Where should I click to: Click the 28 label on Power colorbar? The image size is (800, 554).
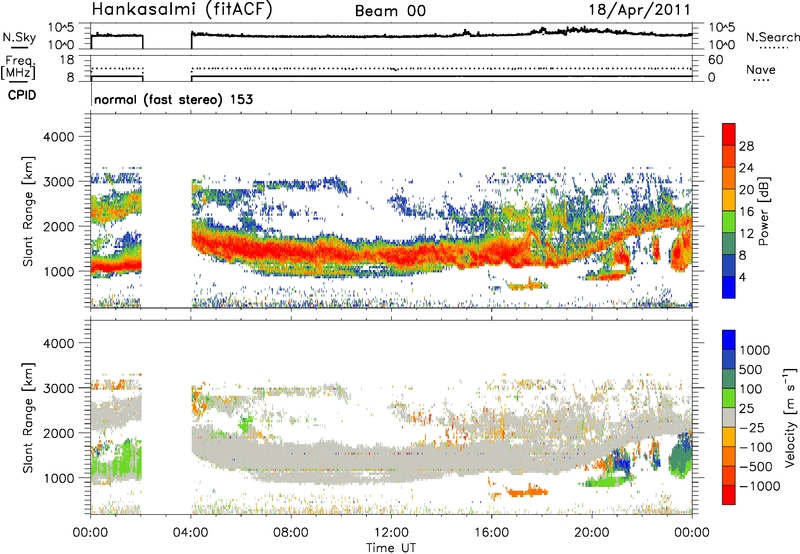746,146
